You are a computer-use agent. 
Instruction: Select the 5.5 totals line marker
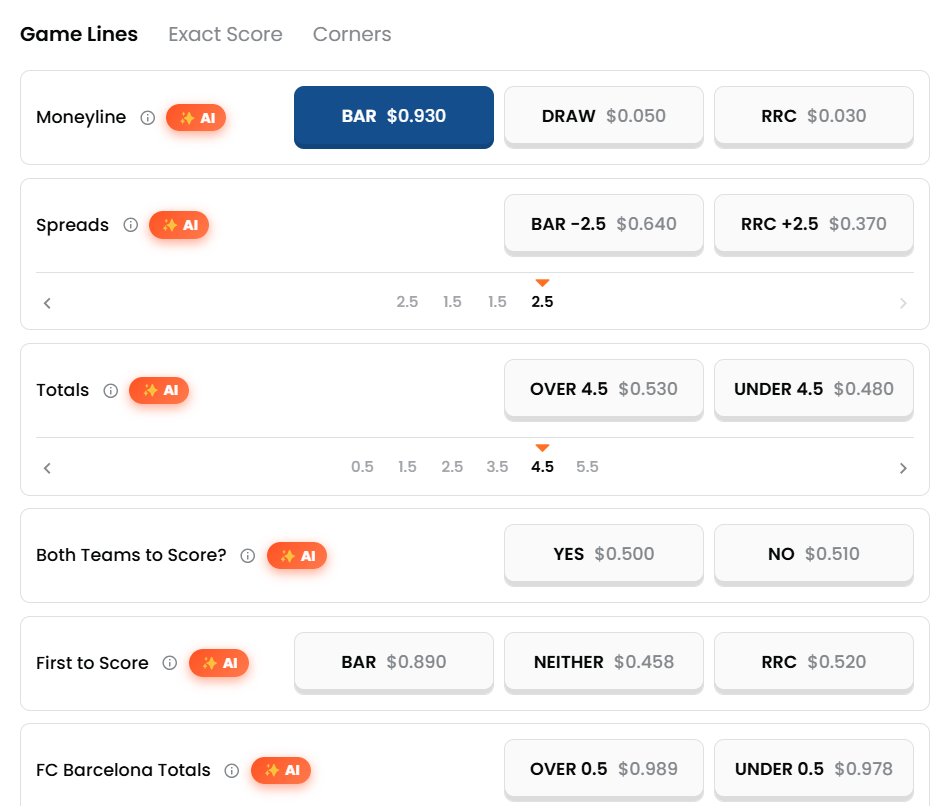[587, 467]
